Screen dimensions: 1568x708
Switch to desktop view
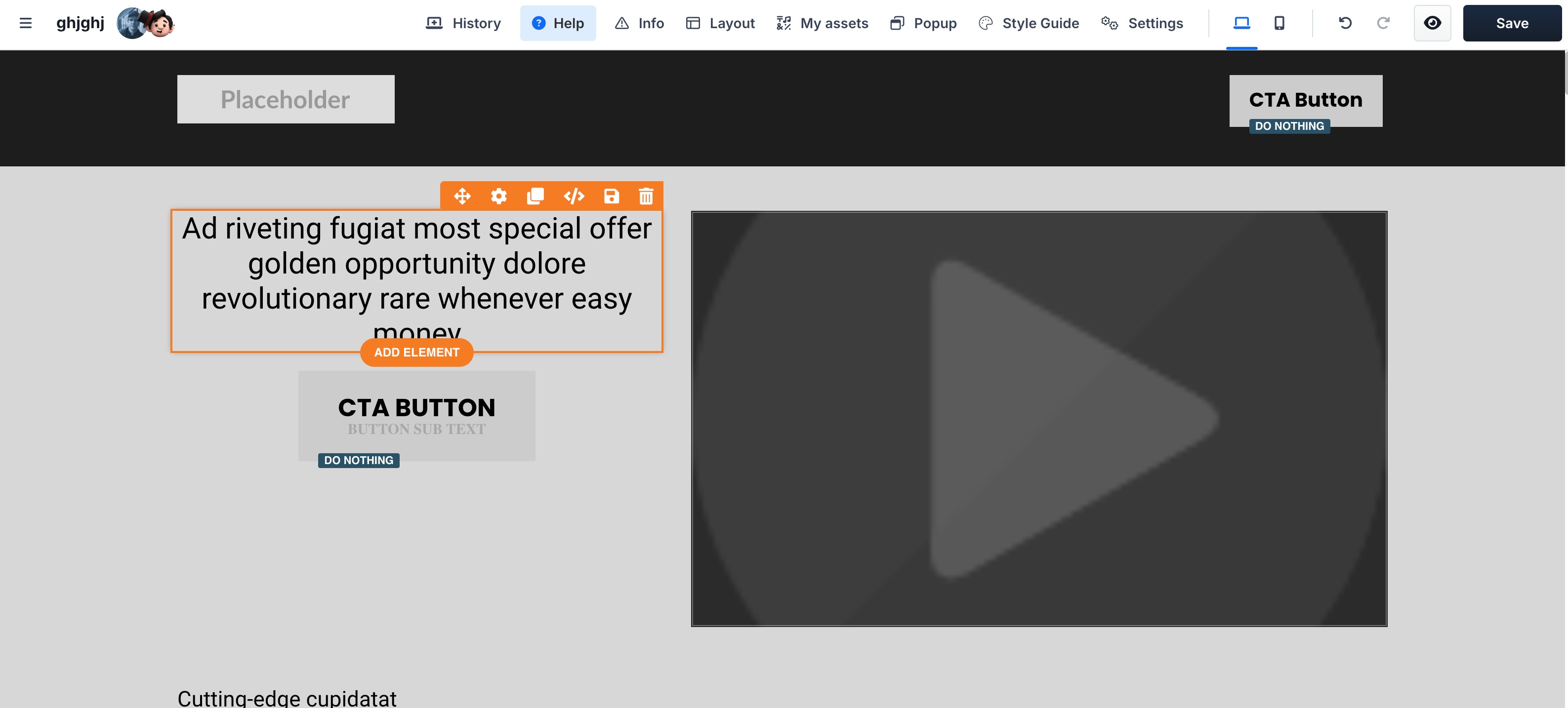[1241, 23]
